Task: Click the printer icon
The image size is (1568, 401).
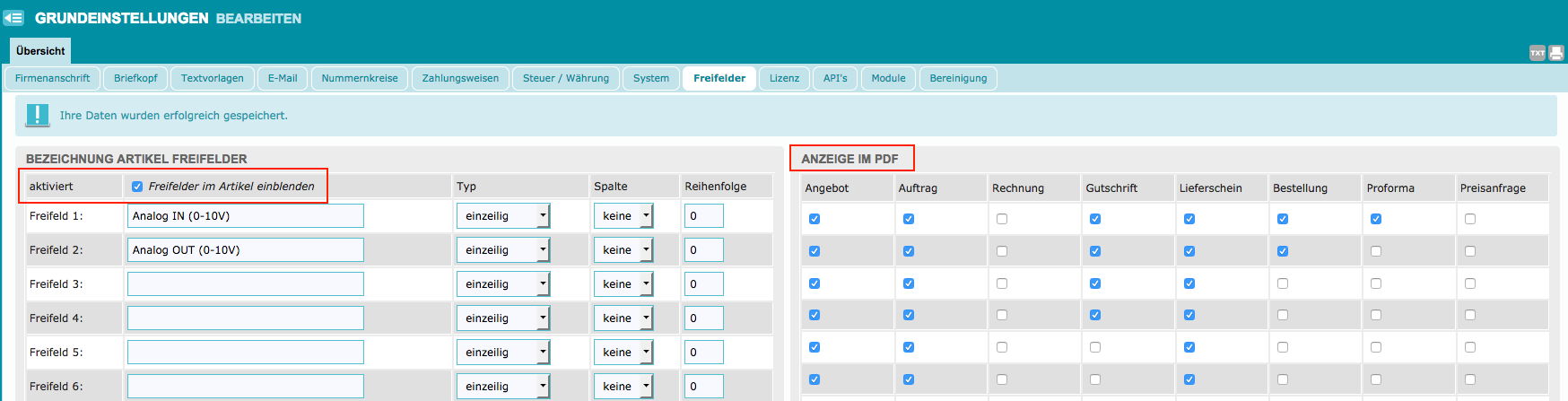Action: click(x=1555, y=53)
